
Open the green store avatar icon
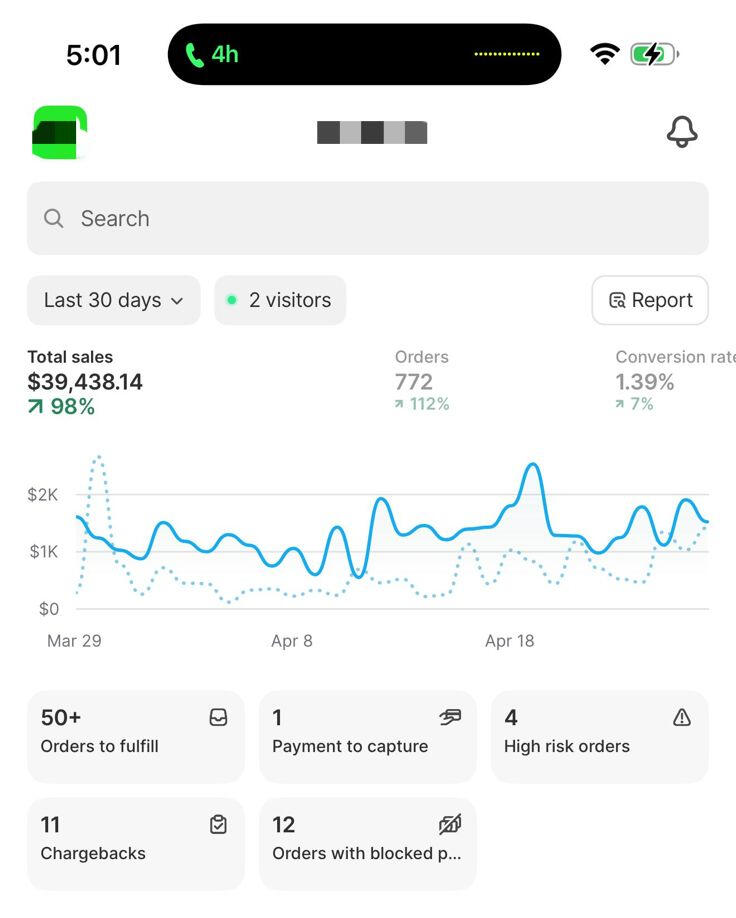coord(60,132)
